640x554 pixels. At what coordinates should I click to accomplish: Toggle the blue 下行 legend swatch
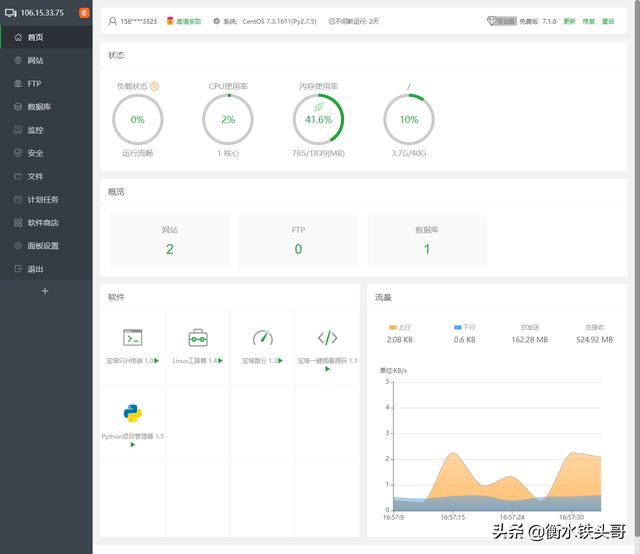point(458,327)
